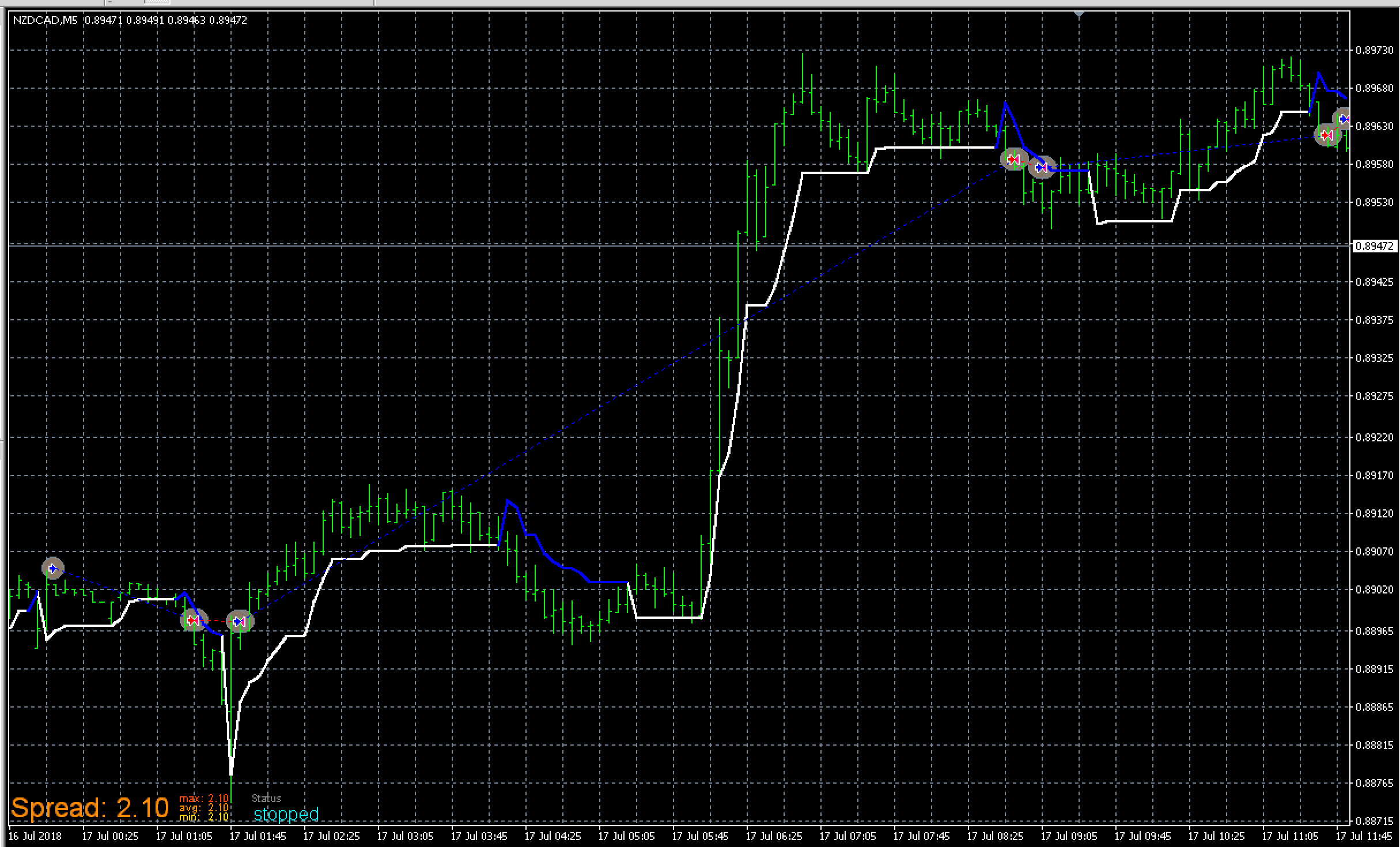Click the '17 Jul 08:25' time axis label

click(995, 836)
